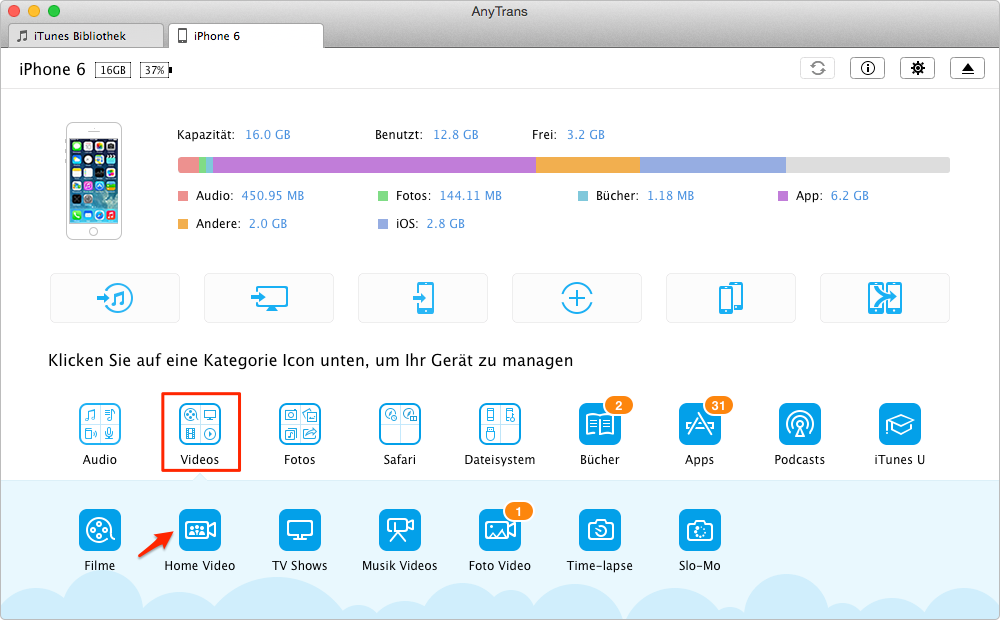The image size is (1000, 620).
Task: Click the AnyTrans window title
Action: (x=499, y=11)
